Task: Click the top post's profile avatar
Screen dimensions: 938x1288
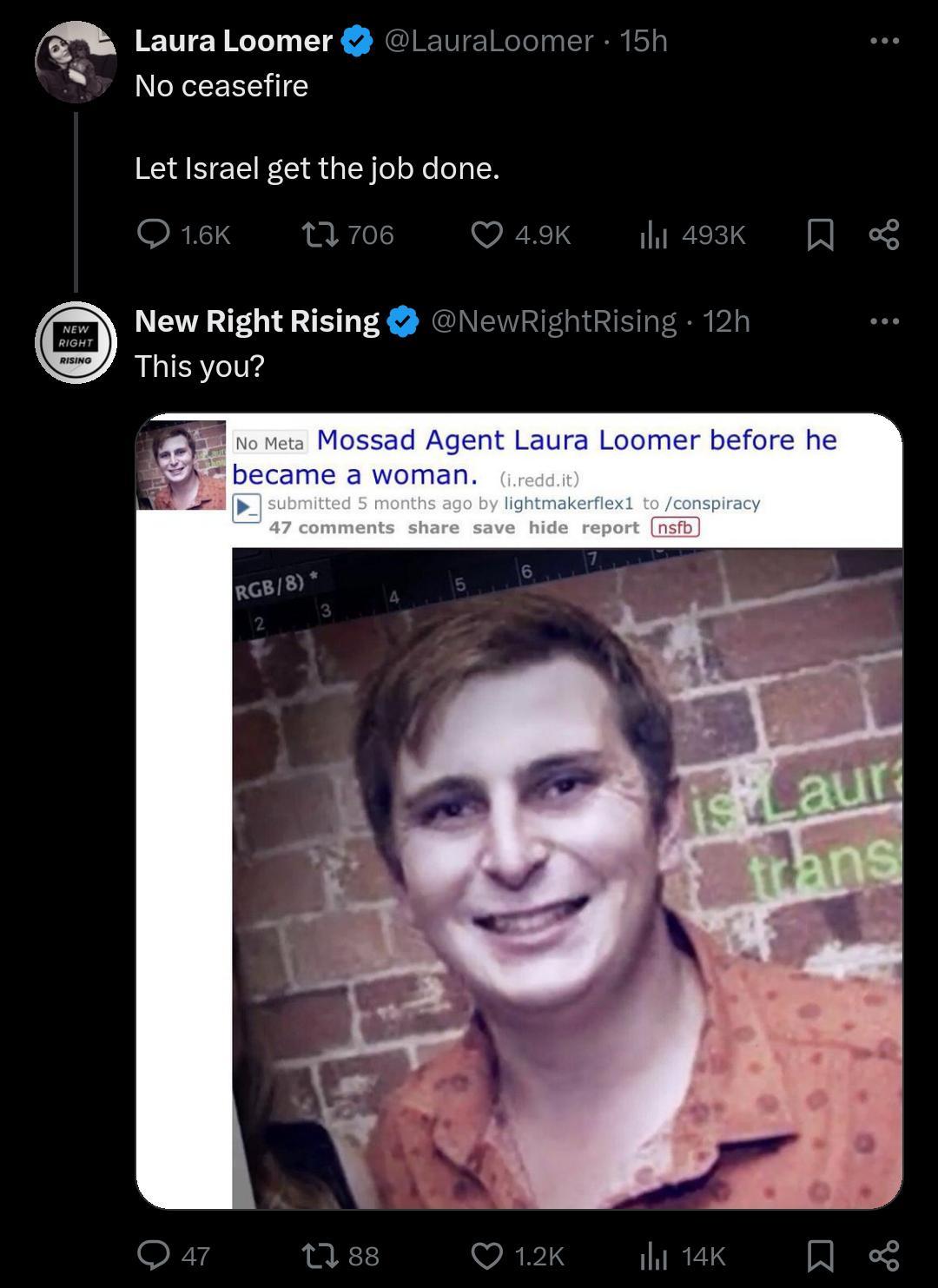Action: click(76, 62)
